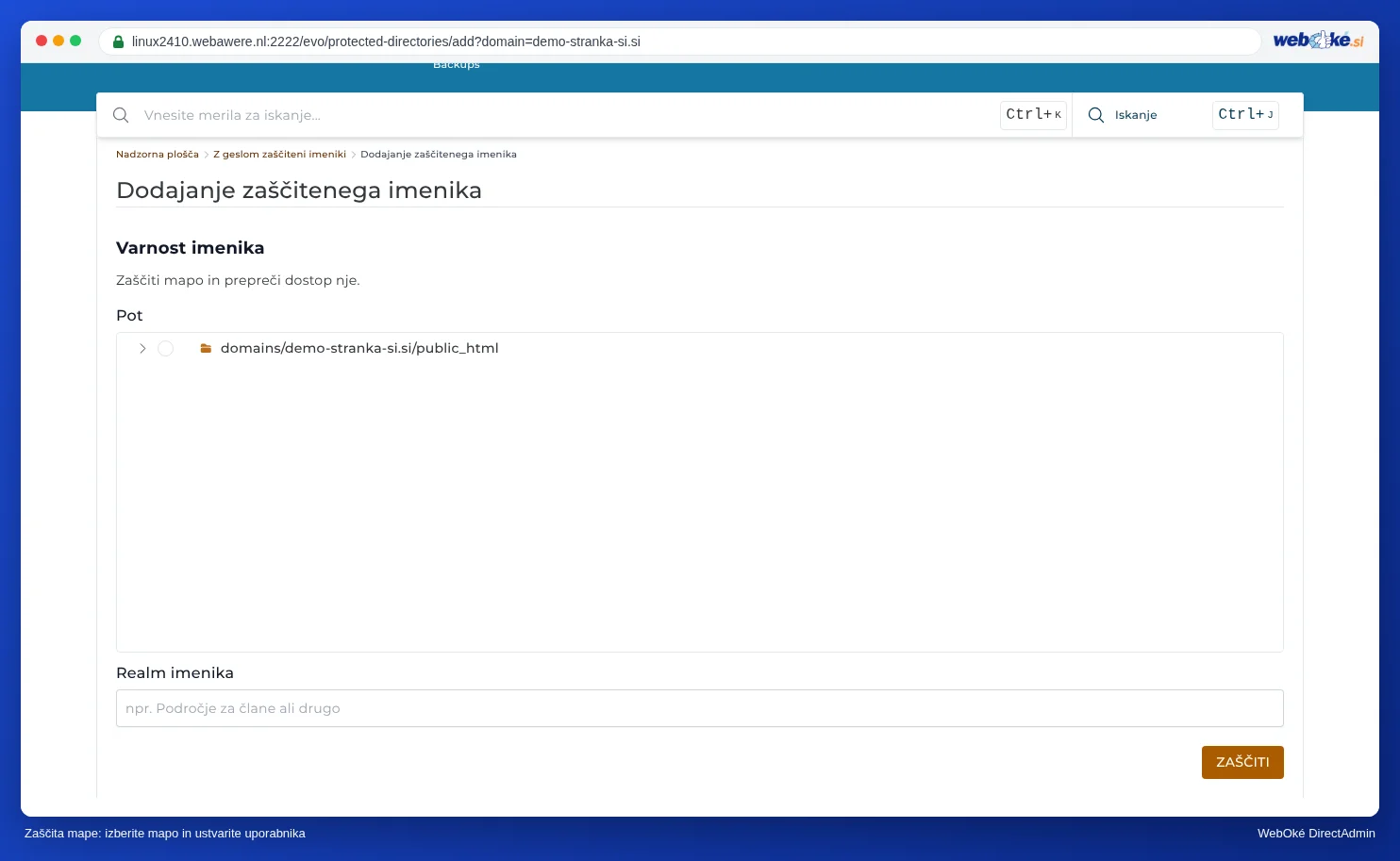Click the text Zaščiti mapo in prepreči dostop nje.

click(238, 281)
